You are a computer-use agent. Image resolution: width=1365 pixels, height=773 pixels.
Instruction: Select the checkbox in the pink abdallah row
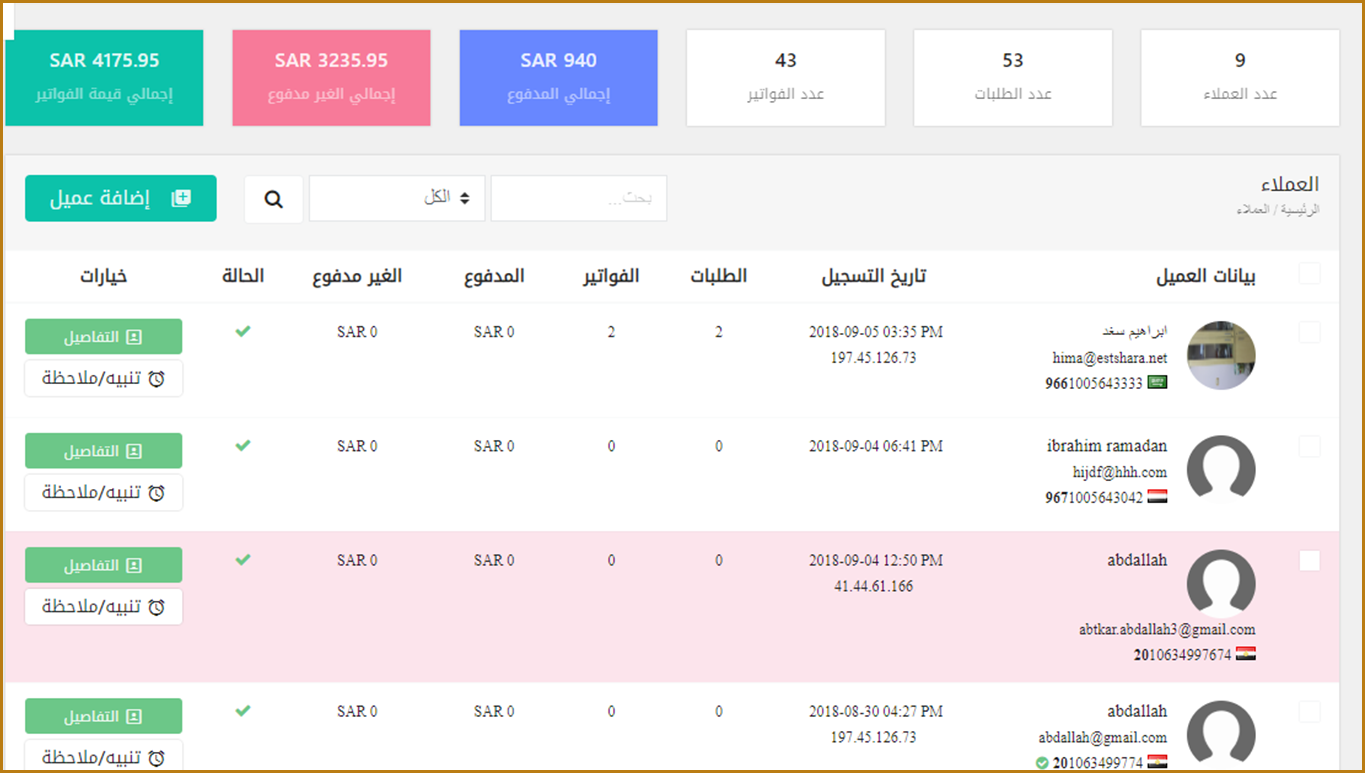pos(1309,561)
